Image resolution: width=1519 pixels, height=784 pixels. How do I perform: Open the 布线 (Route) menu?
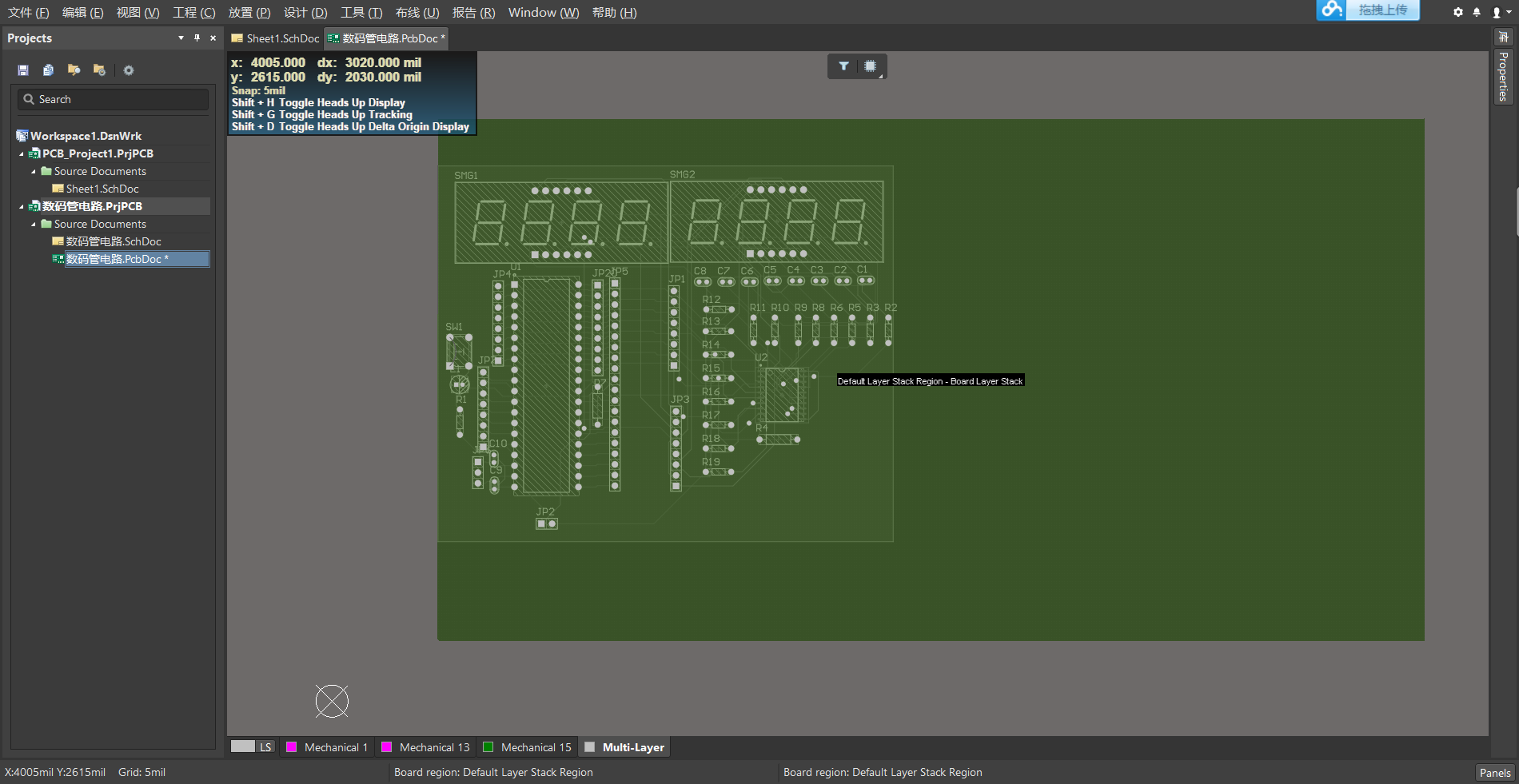coord(415,12)
